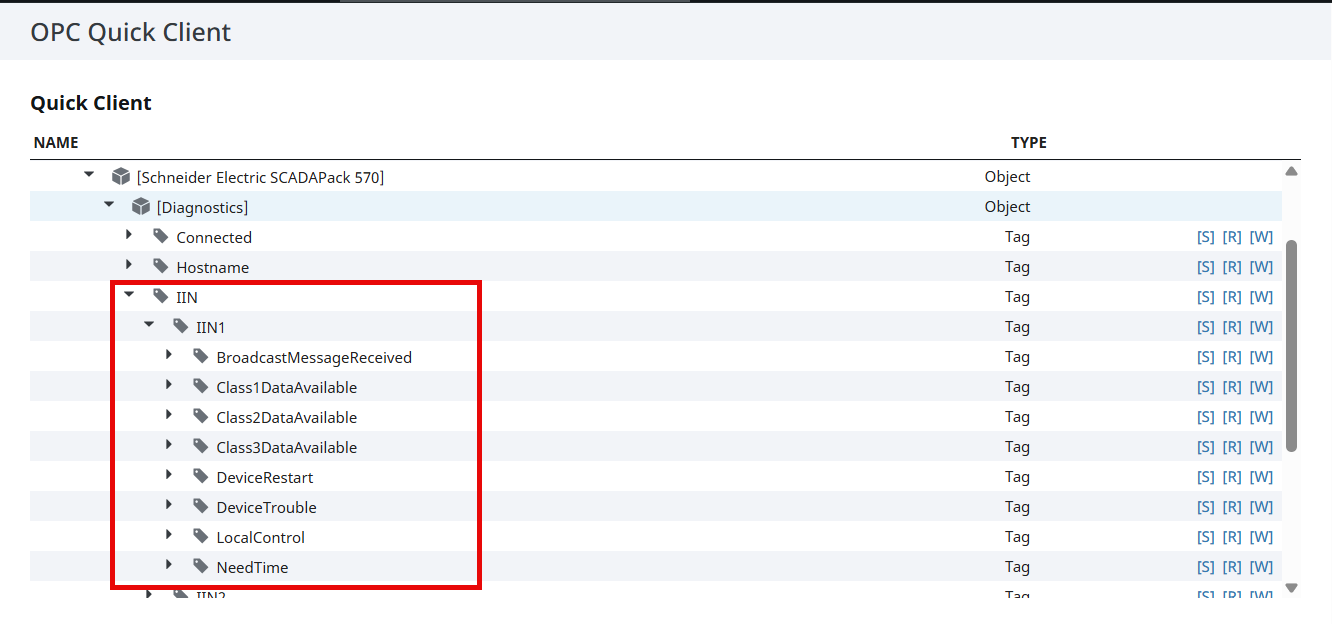Click the tag icon beside Class2DataAvailable

(x=201, y=416)
